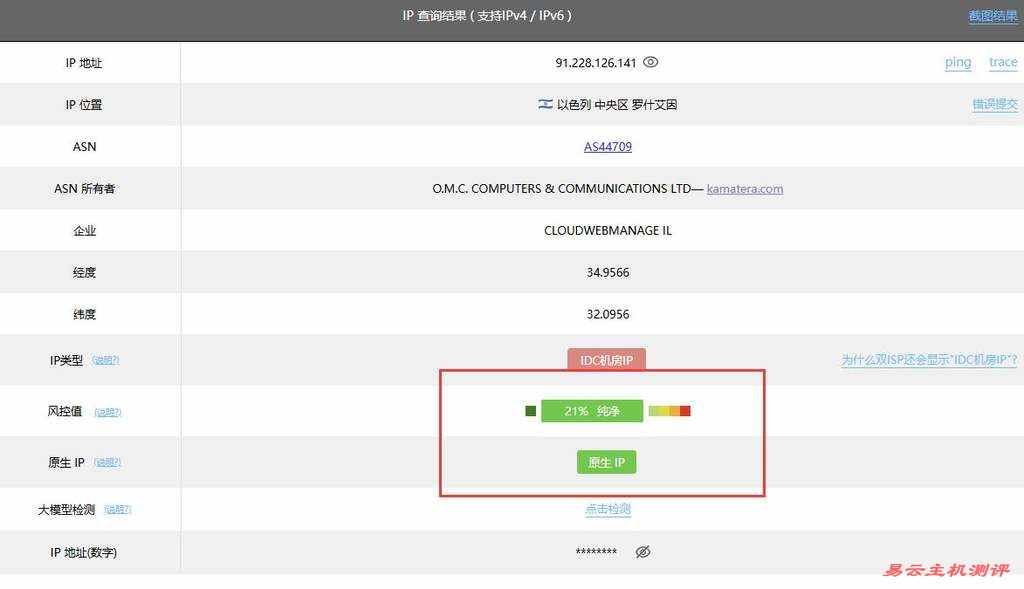Open the 说明 link beside IP类型
The height and width of the screenshot is (589, 1024).
coord(105,360)
